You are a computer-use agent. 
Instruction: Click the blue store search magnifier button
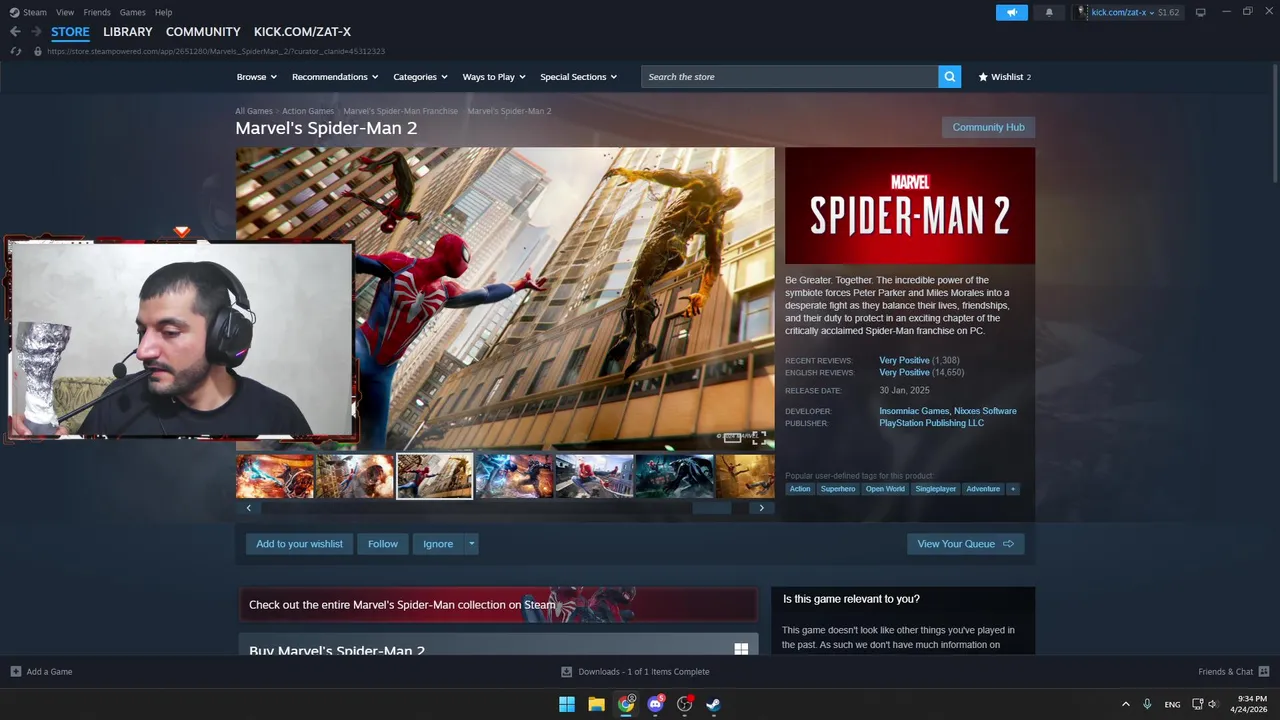click(949, 77)
